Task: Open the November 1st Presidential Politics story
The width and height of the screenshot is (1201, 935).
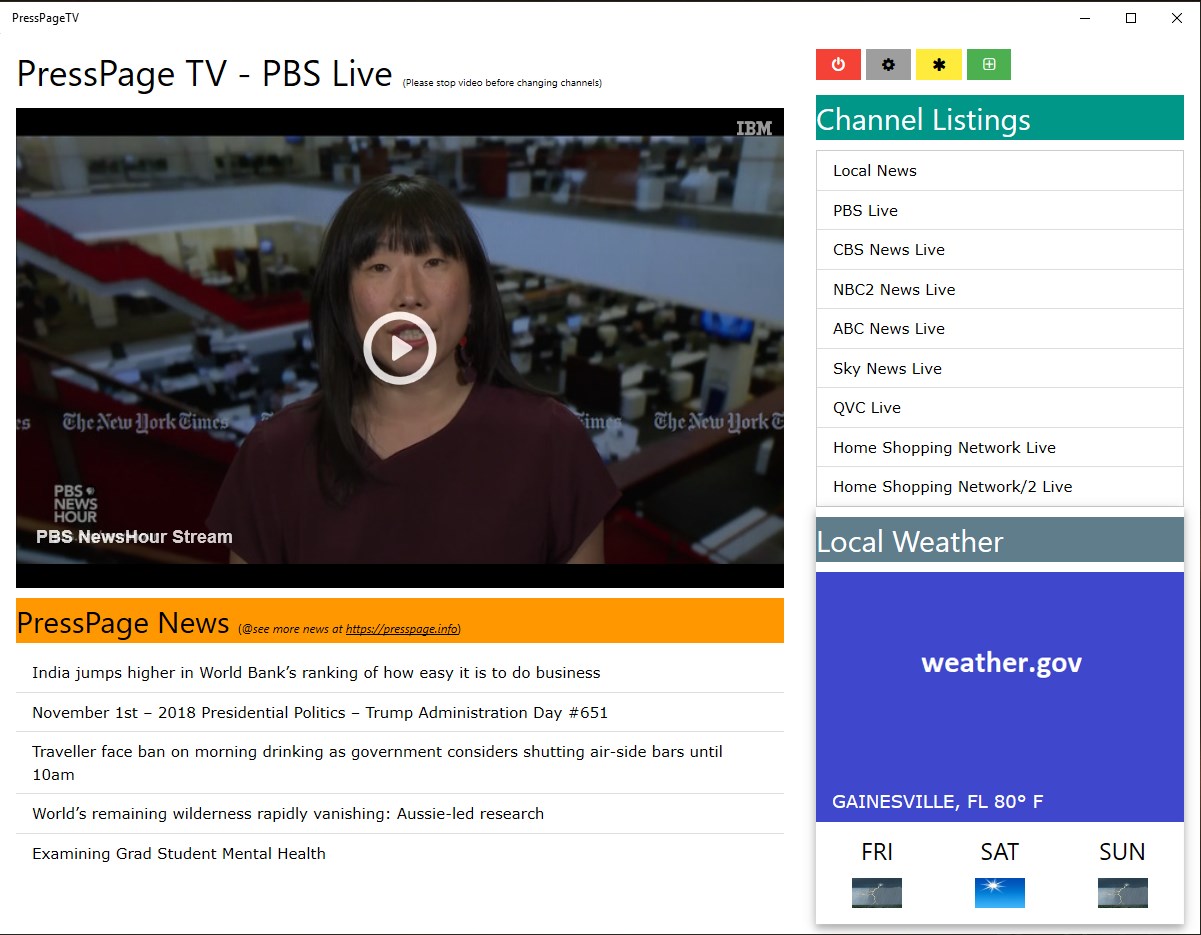Action: [x=400, y=712]
